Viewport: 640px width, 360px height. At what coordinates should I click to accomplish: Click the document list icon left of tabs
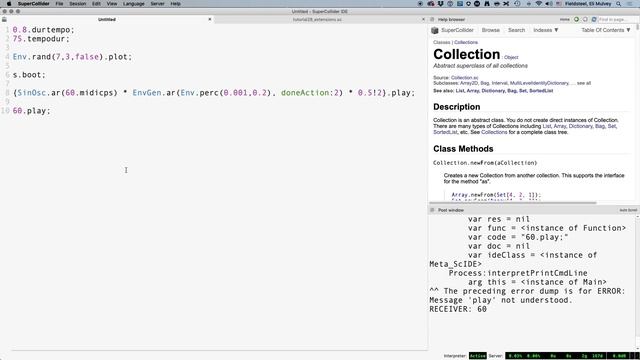click(x=4, y=20)
